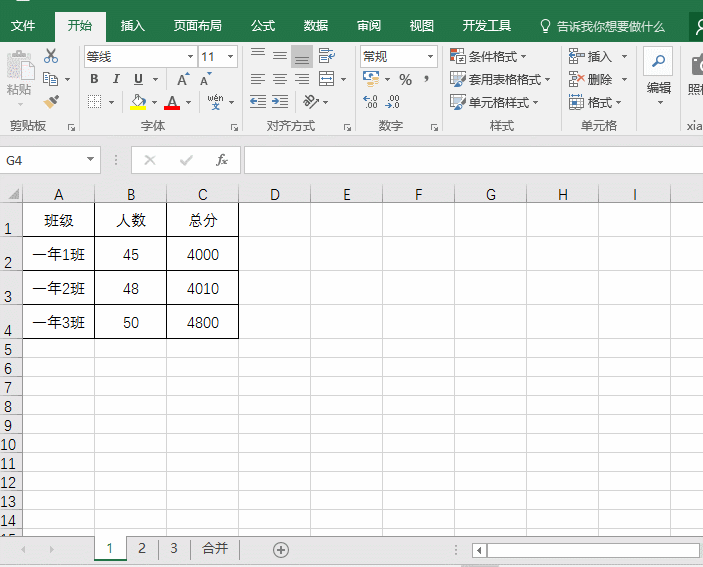Click 告诉我你想要做什么 search box
The width and height of the screenshot is (703, 567).
[603, 26]
